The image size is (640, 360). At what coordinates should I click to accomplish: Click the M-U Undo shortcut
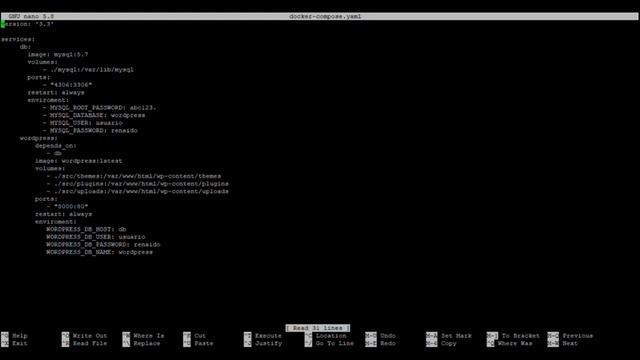(x=381, y=336)
